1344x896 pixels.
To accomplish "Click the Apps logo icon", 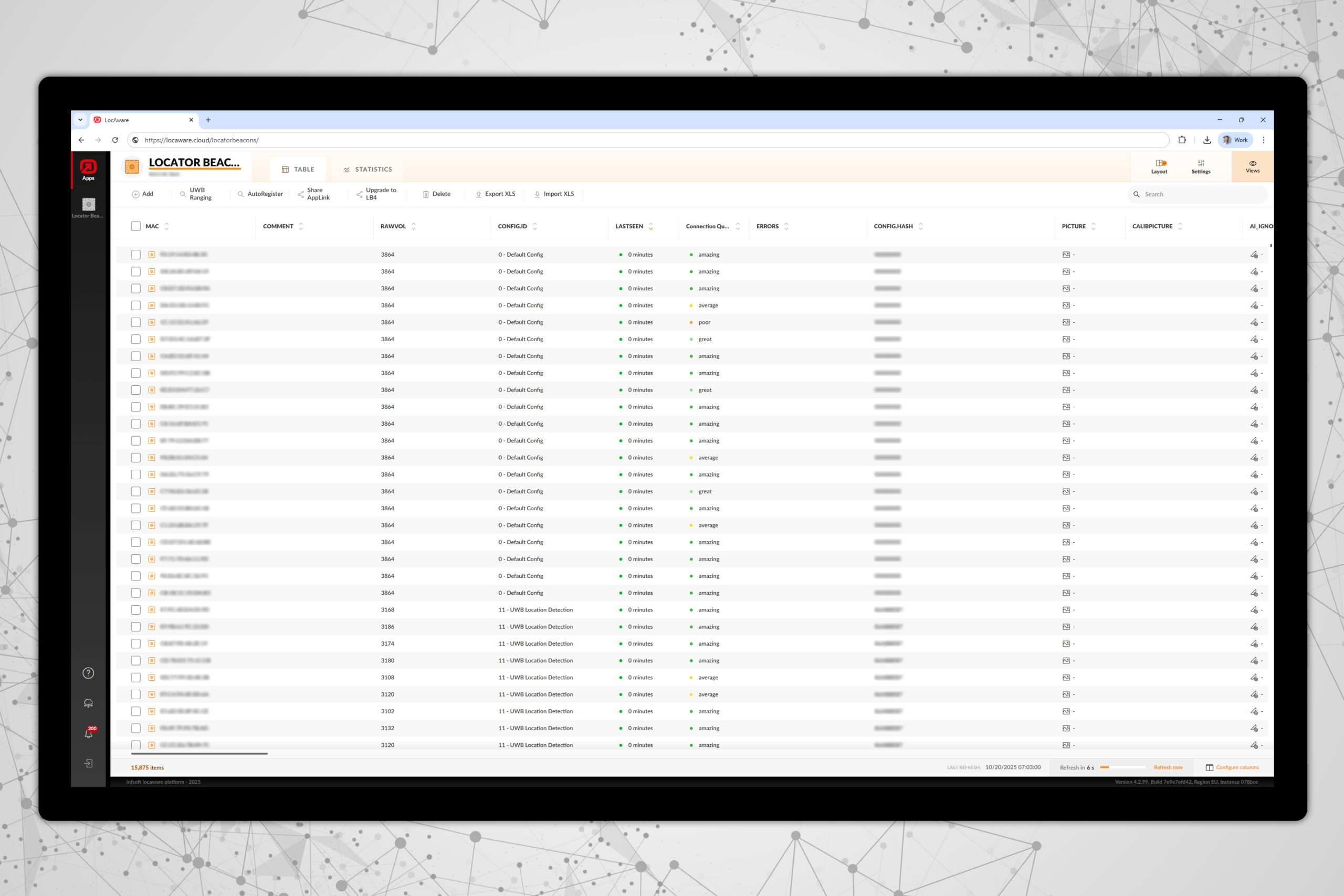I will 89,167.
